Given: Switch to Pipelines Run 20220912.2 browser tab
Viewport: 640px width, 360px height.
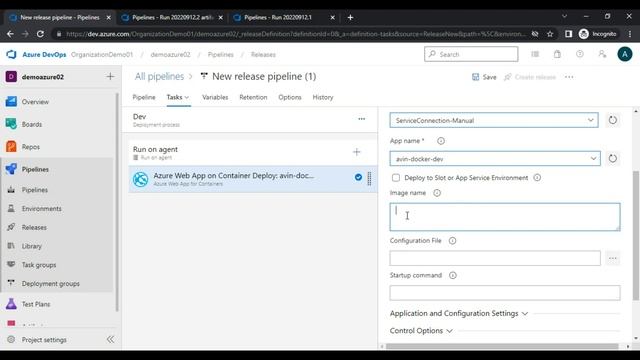Looking at the screenshot, I should tap(173, 18).
